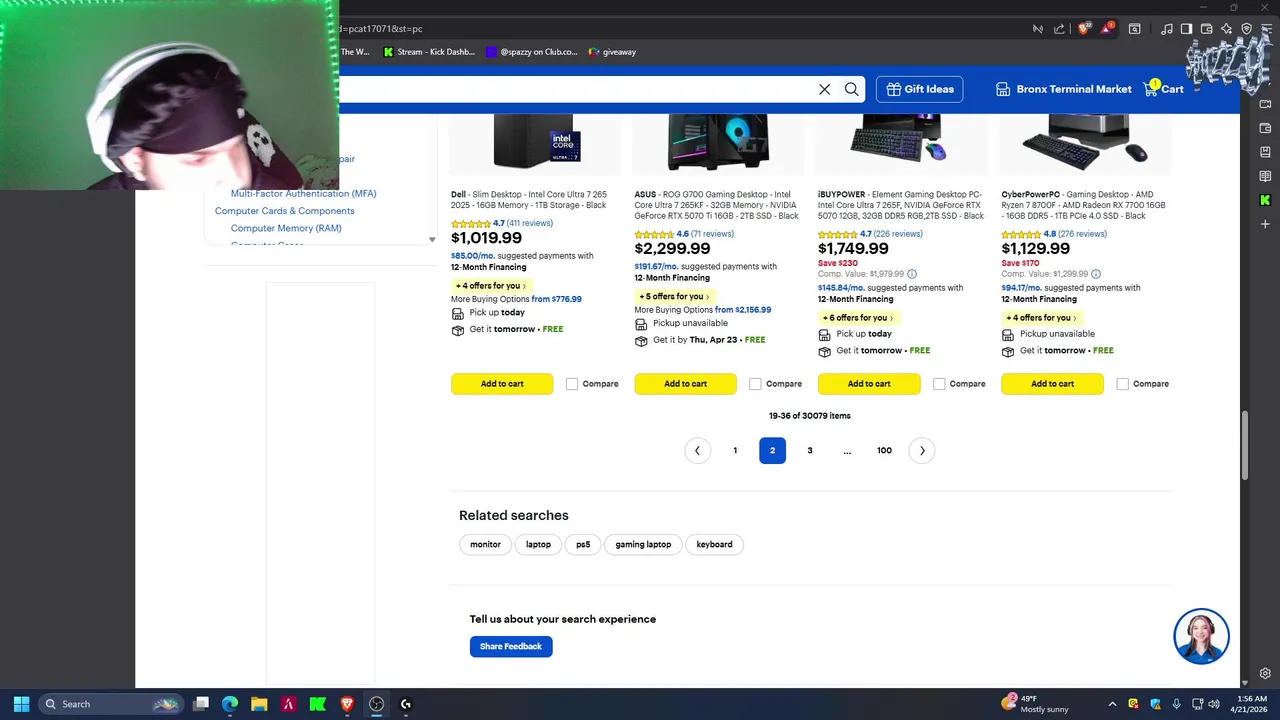Check Compare for the Dell desktop
Screen dimensions: 1280x720
click(x=572, y=384)
